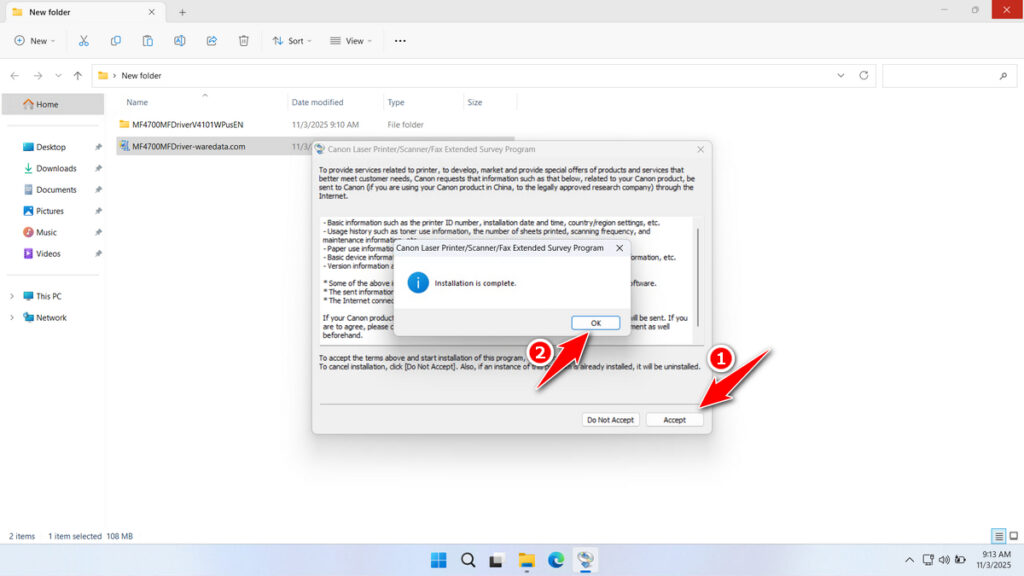1024x576 pixels.
Task: Click the Delete (trash) icon
Action: [243, 40]
